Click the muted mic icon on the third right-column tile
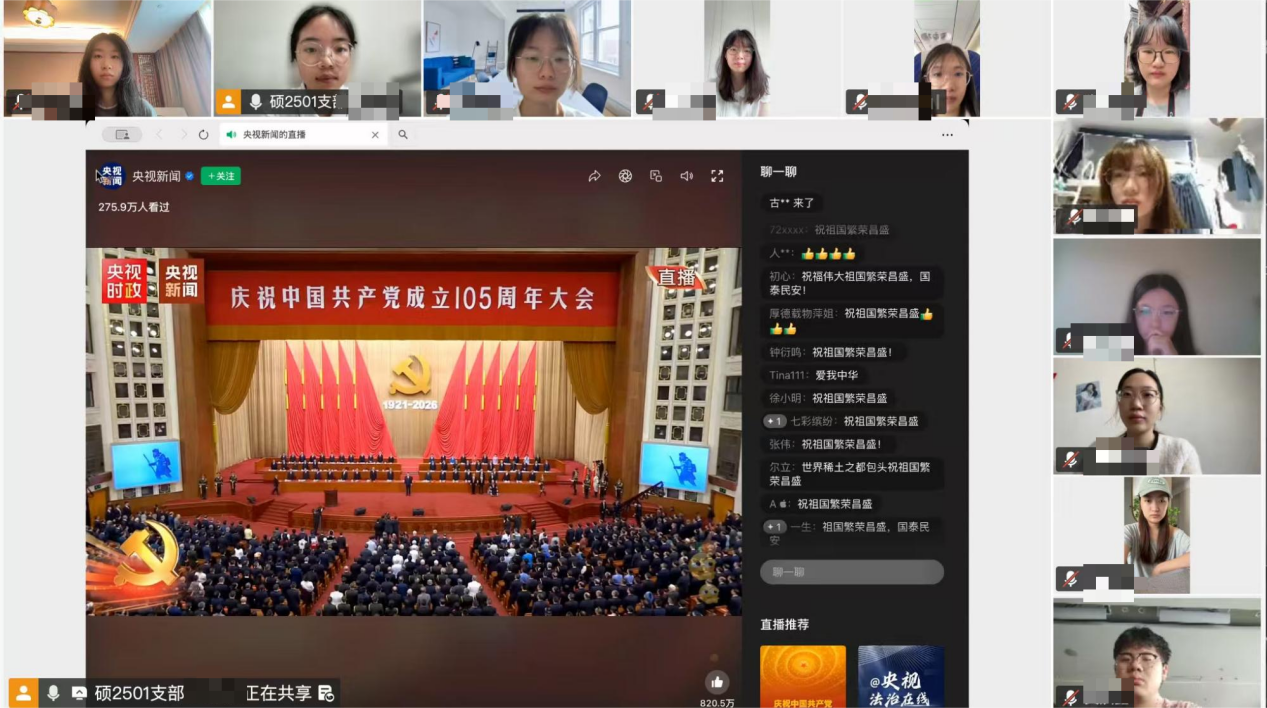Screen dimensions: 1267x708 click(1070, 341)
